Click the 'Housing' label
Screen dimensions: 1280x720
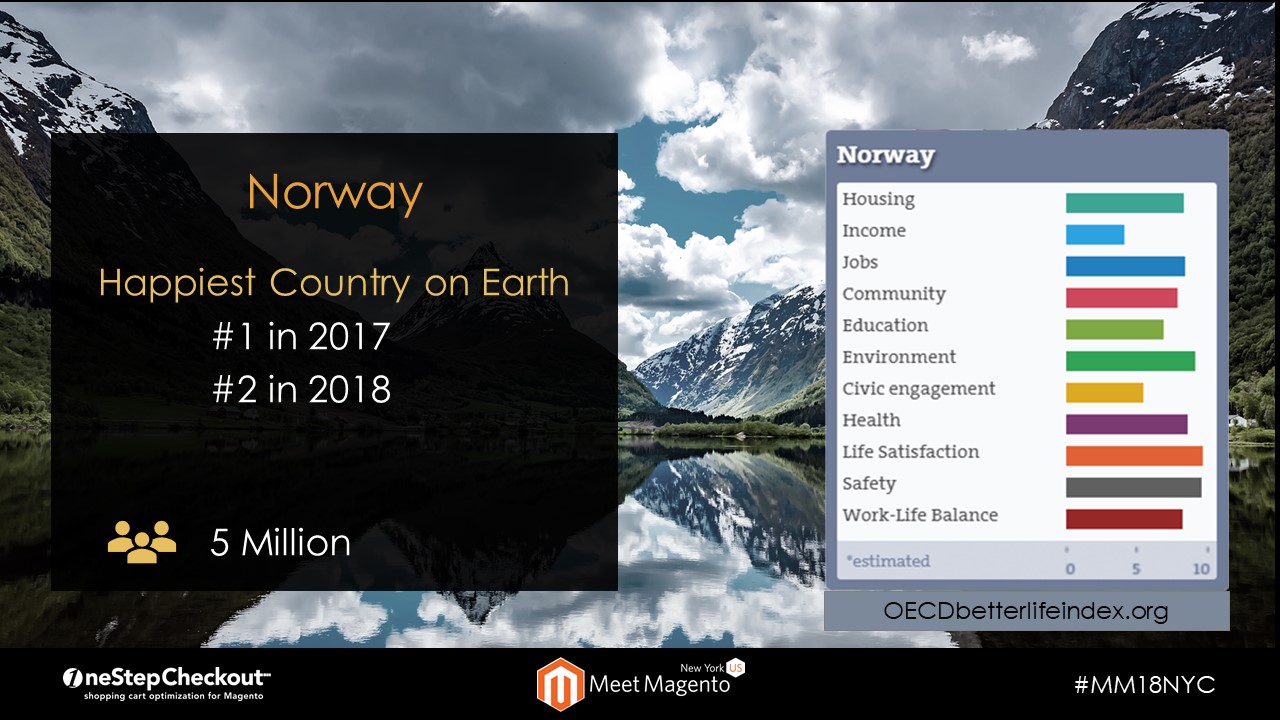coord(878,199)
